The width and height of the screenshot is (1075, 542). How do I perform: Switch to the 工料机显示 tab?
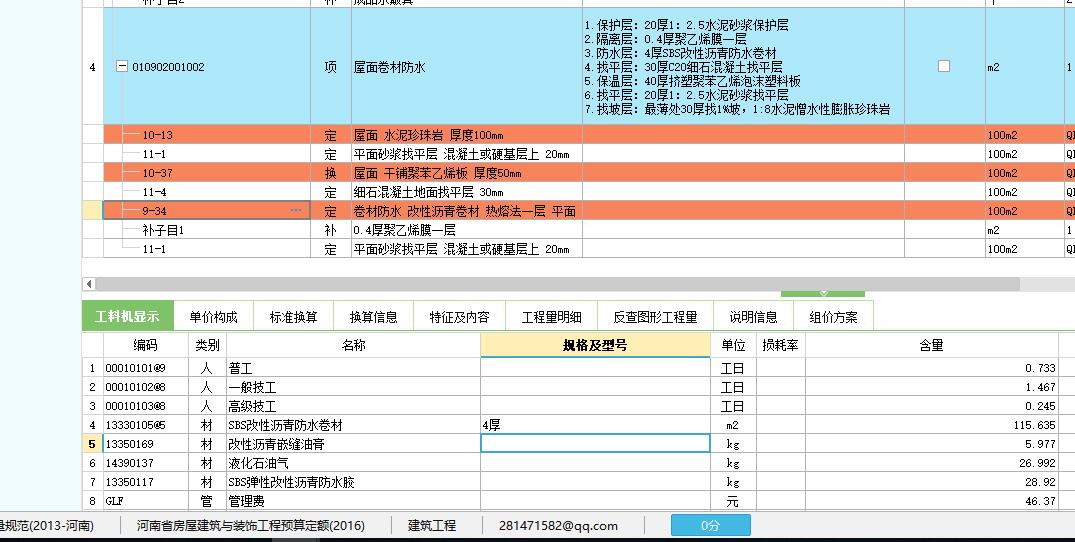(x=128, y=317)
